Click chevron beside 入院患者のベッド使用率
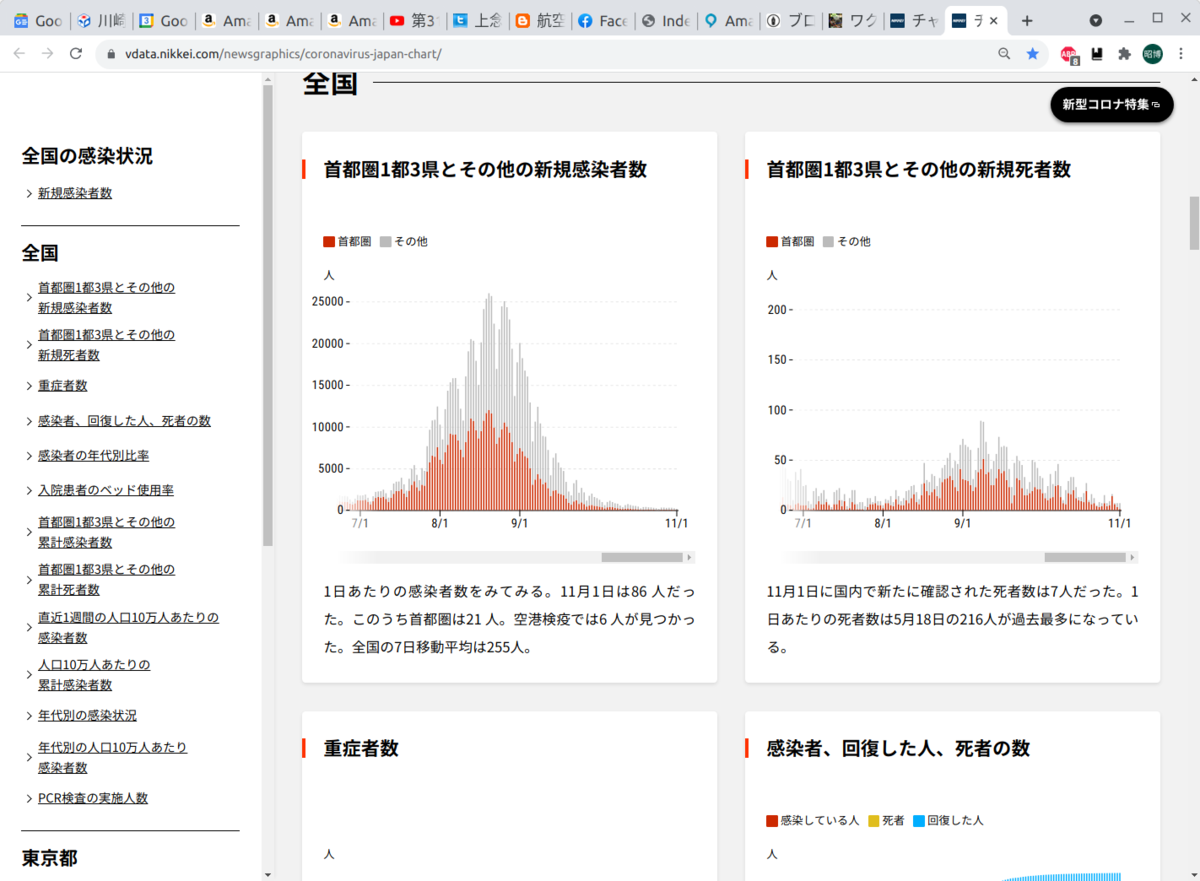The width and height of the screenshot is (1200, 881). click(x=29, y=490)
